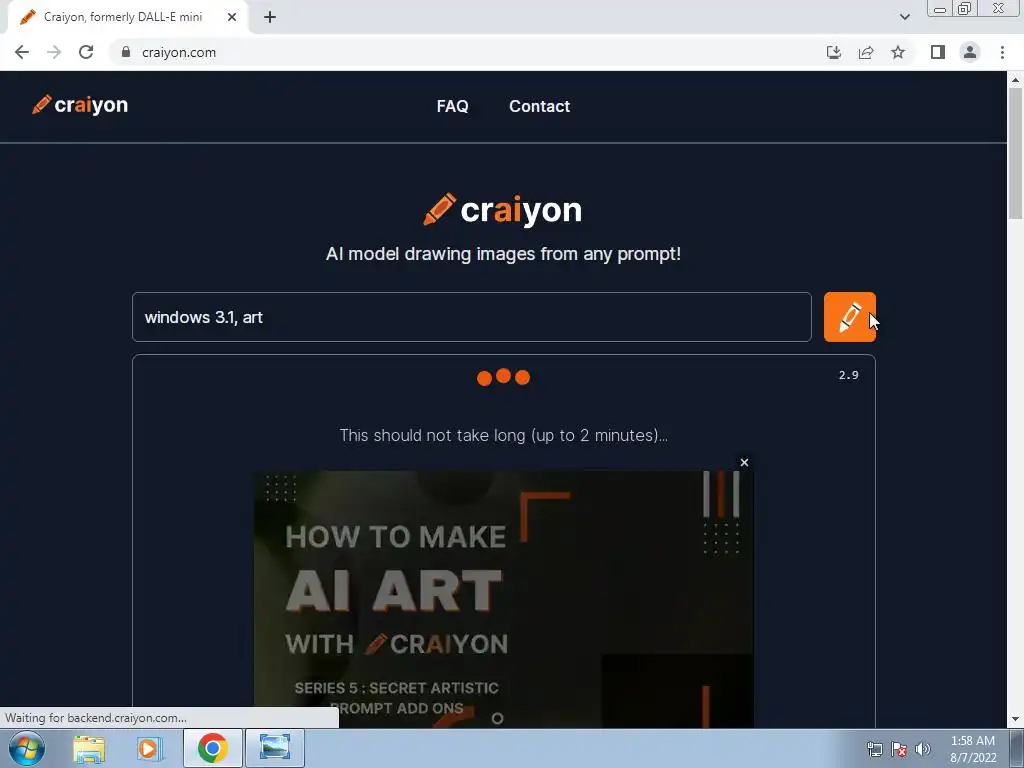
Task: Open the picture viewer taskbar item
Action: [x=274, y=748]
